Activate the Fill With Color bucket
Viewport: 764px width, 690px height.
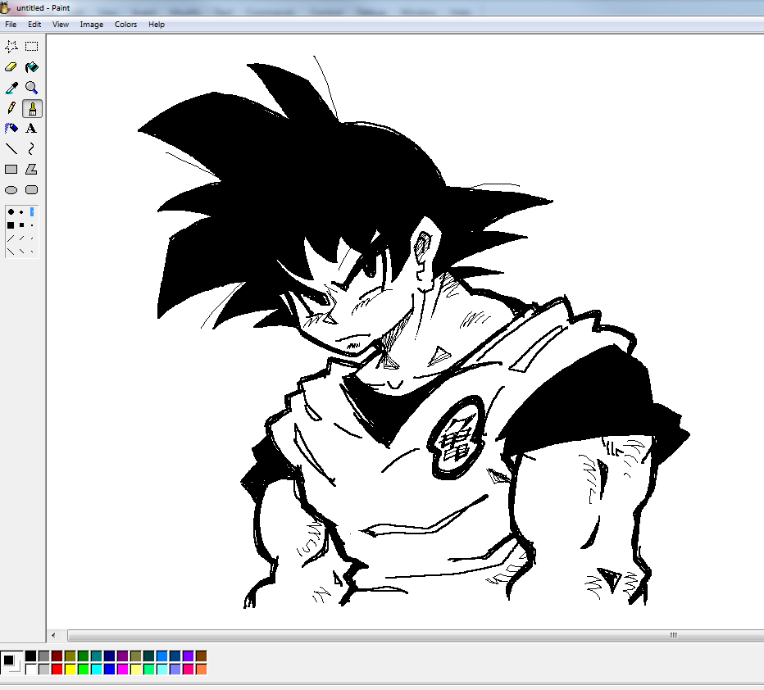point(32,67)
